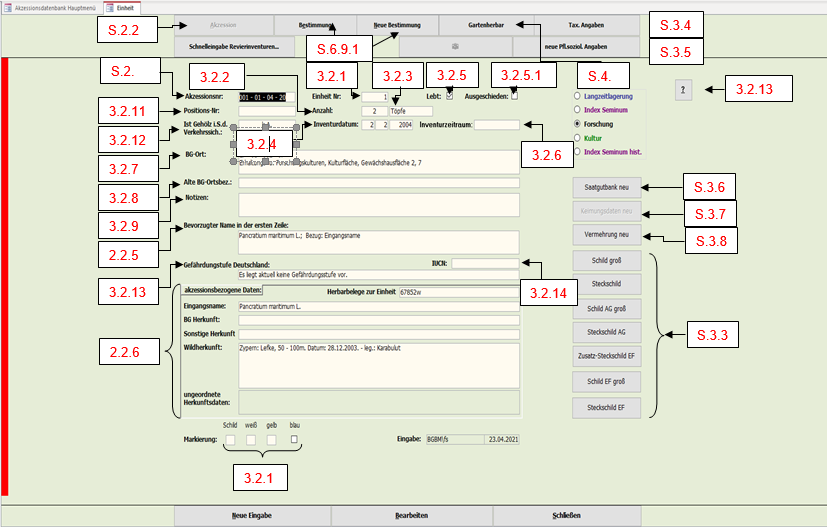Click the question mark help button
Viewport: 827px width, 528px height.
[x=683, y=89]
